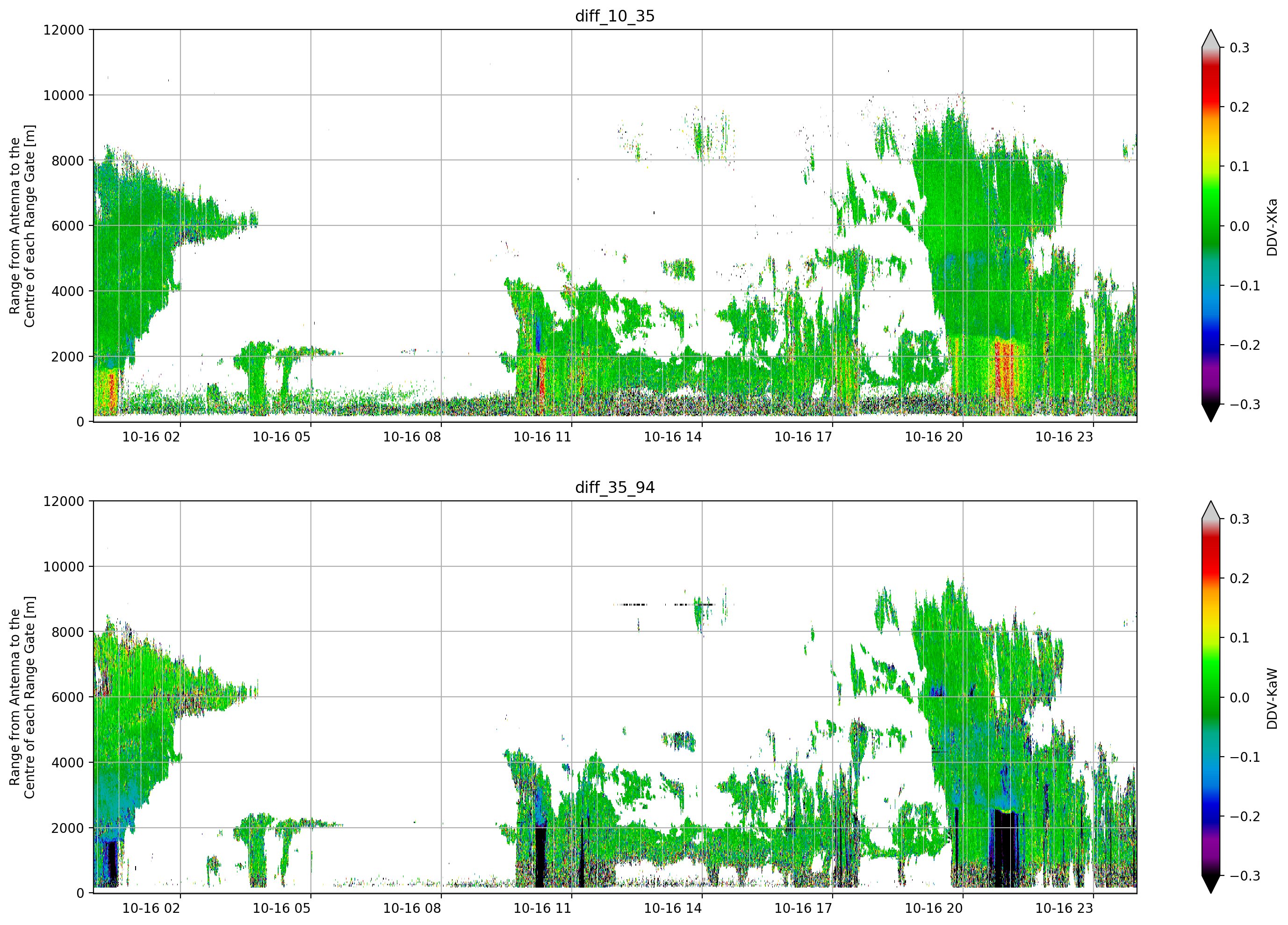Click the −0.3 tick on DDV-KaW colorbar
This screenshot has height=925, width=1288.
1245,875
